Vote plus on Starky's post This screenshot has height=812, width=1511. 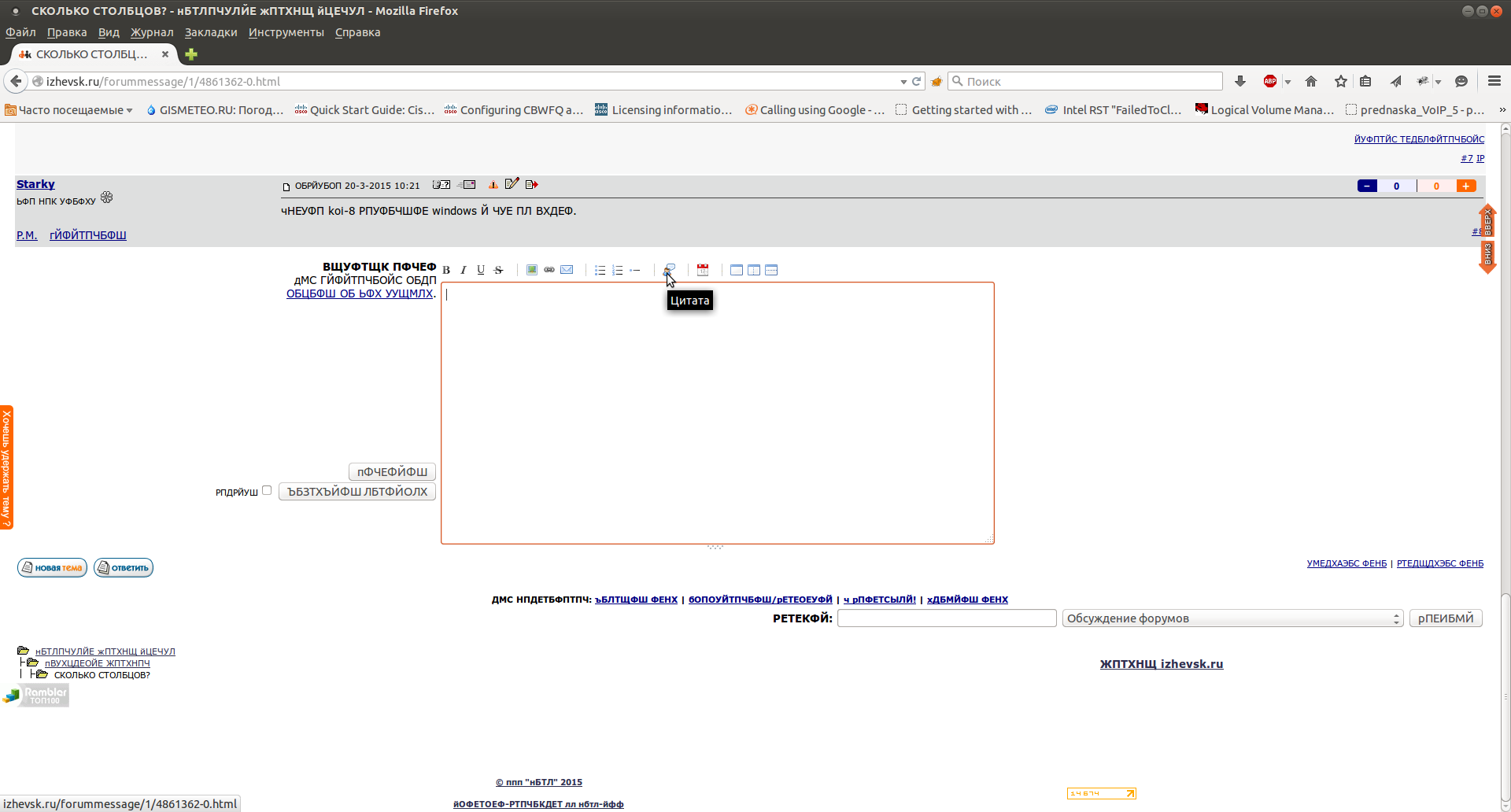click(x=1465, y=186)
